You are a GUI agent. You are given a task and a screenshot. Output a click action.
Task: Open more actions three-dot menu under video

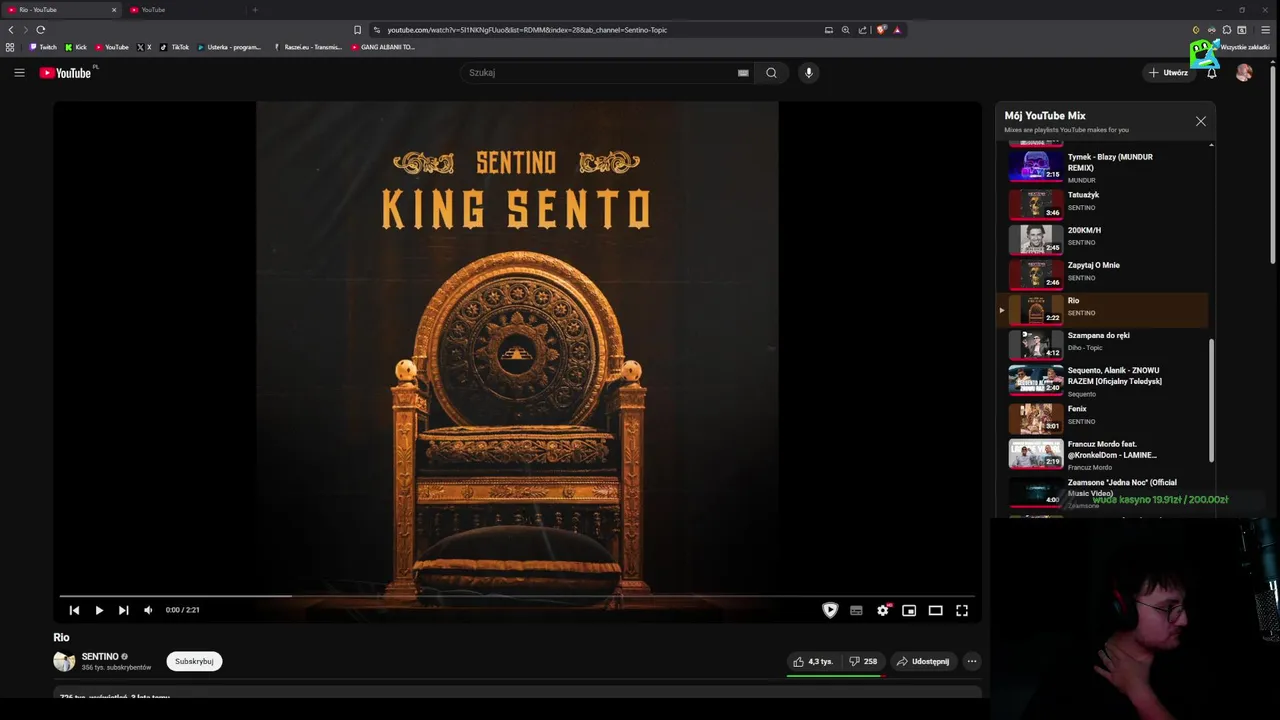point(972,661)
